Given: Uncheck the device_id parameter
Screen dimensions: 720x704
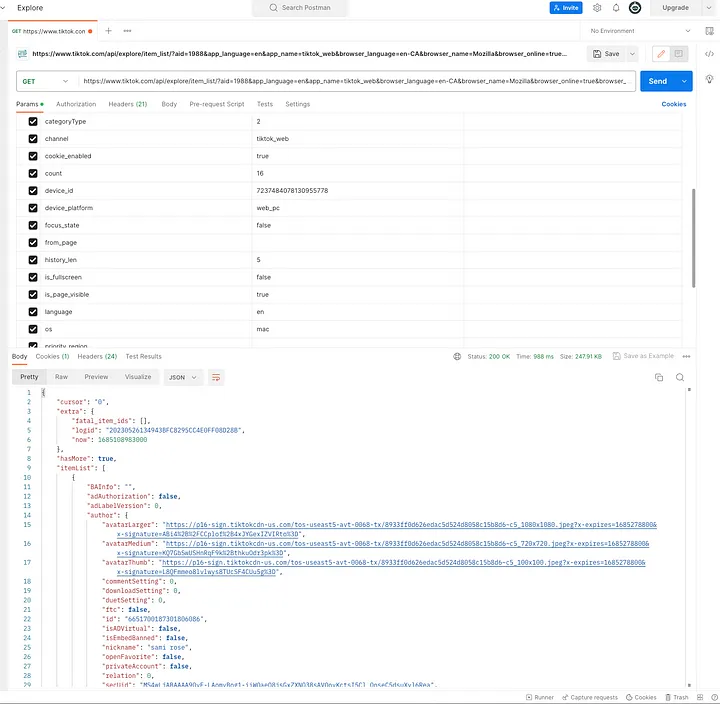Looking at the screenshot, I should tap(33, 191).
